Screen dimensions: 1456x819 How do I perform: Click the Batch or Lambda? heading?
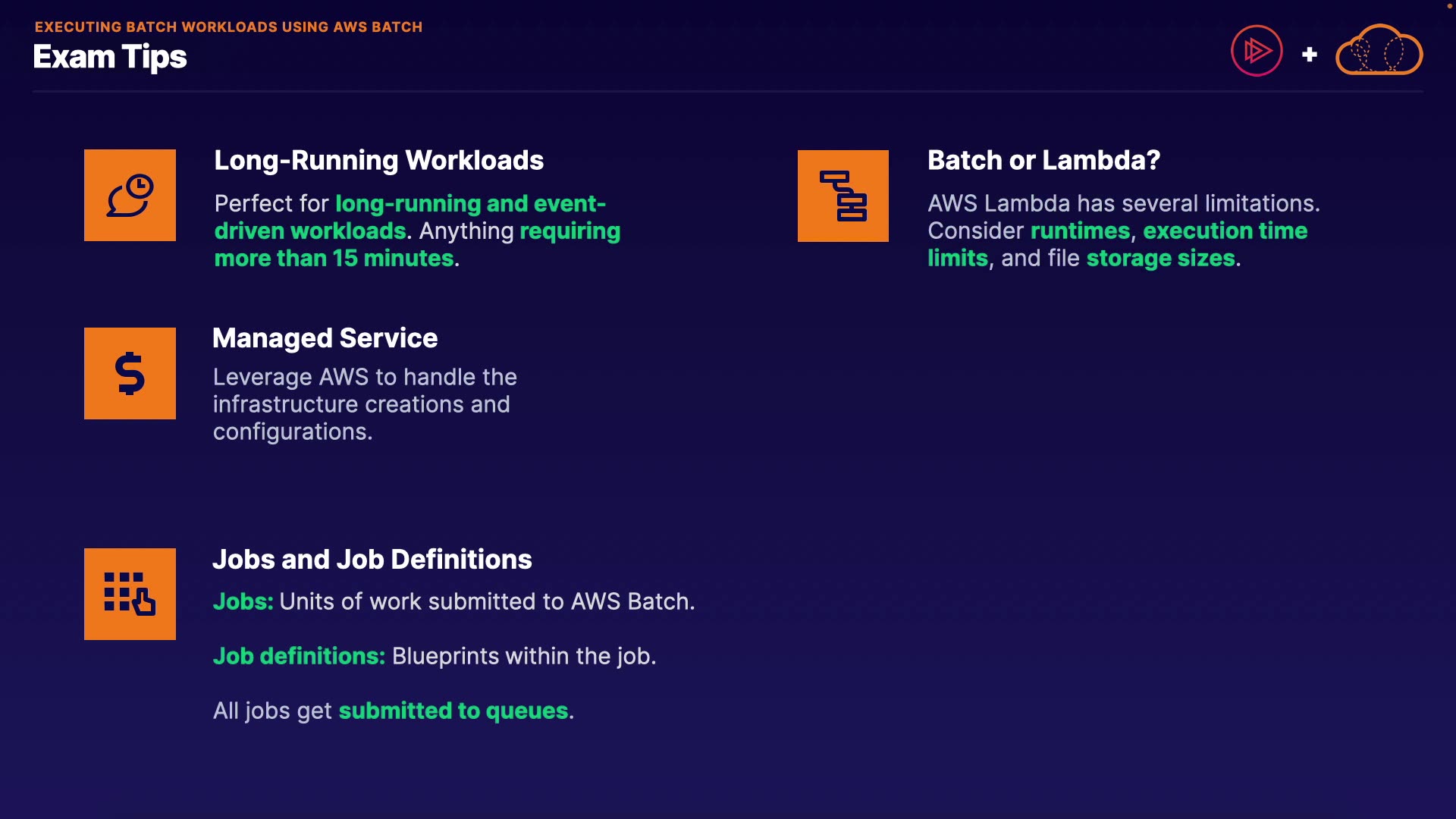click(x=1043, y=160)
